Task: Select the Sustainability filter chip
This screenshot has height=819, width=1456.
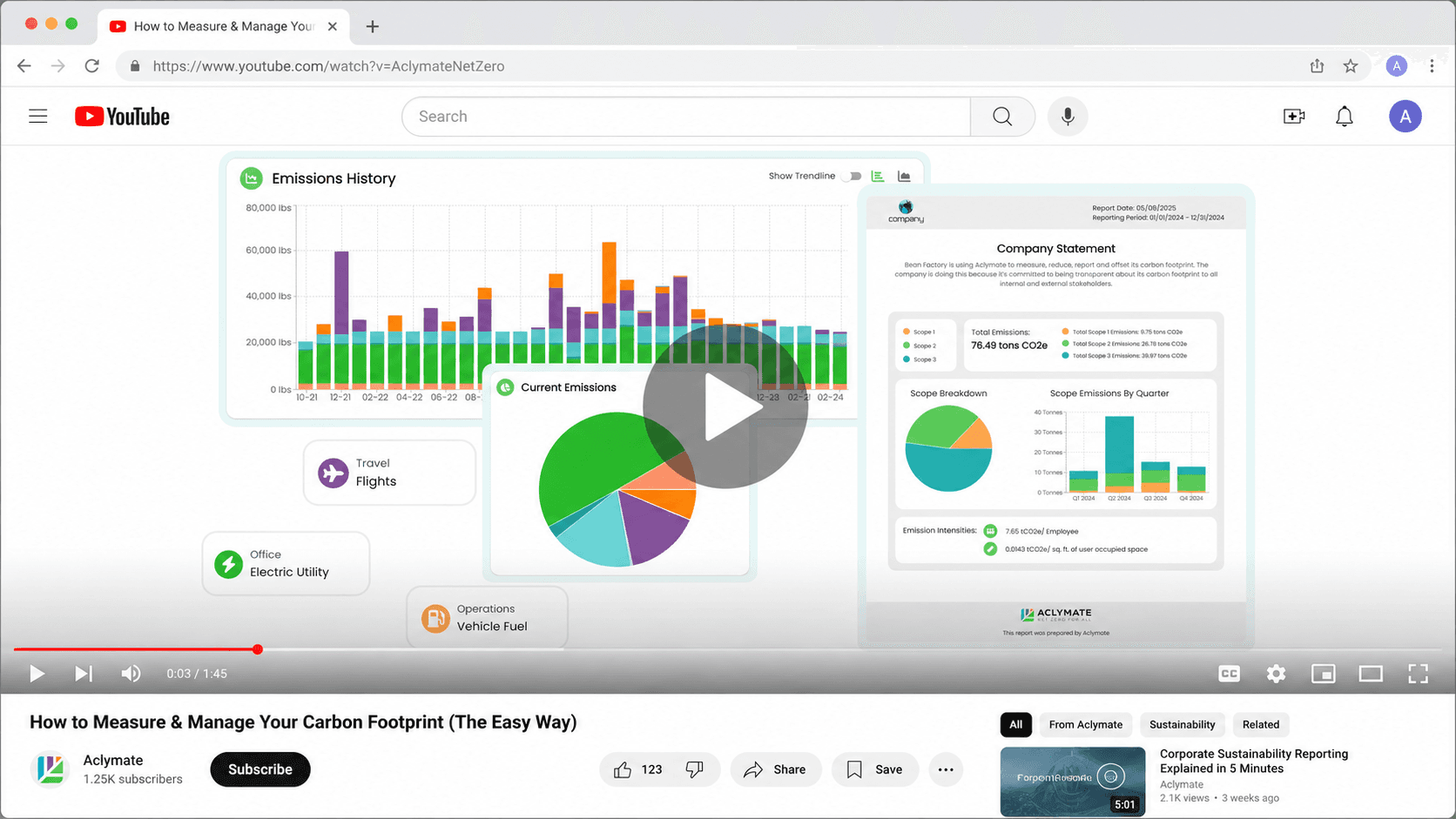Action: coord(1182,725)
